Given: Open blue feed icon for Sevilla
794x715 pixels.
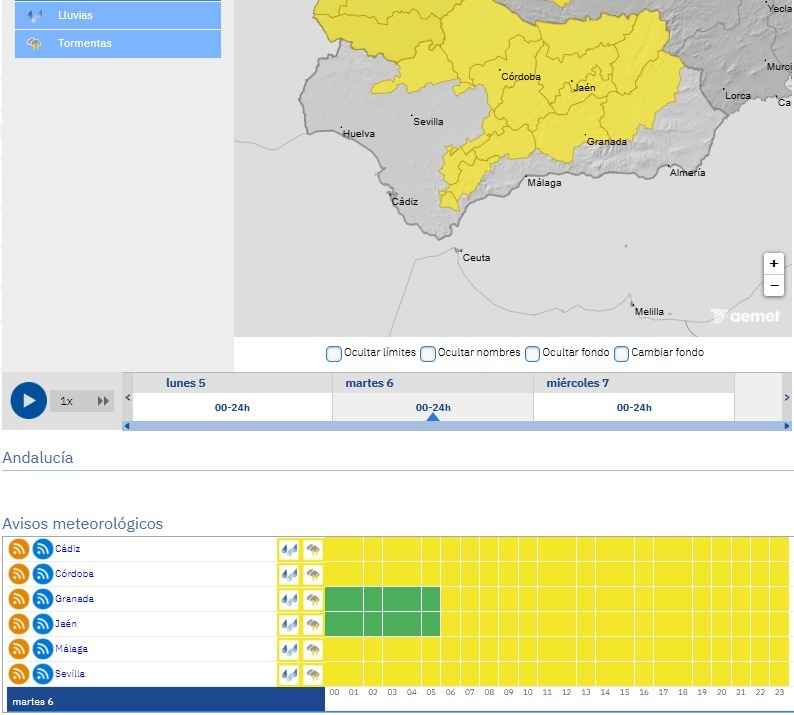Looking at the screenshot, I should click(x=43, y=674).
